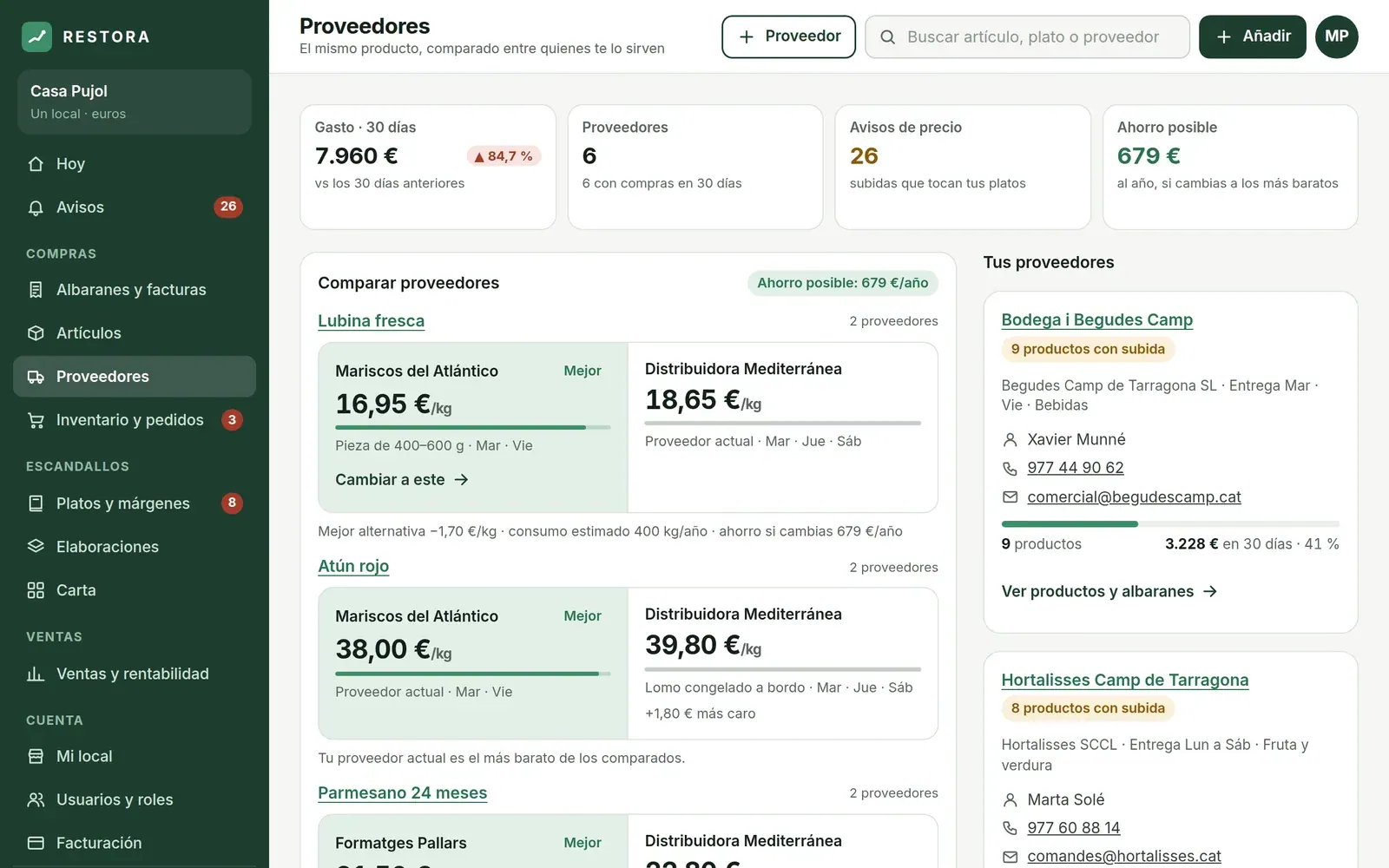This screenshot has height=868, width=1389.
Task: Click the Avisos de precio card
Action: point(963,168)
